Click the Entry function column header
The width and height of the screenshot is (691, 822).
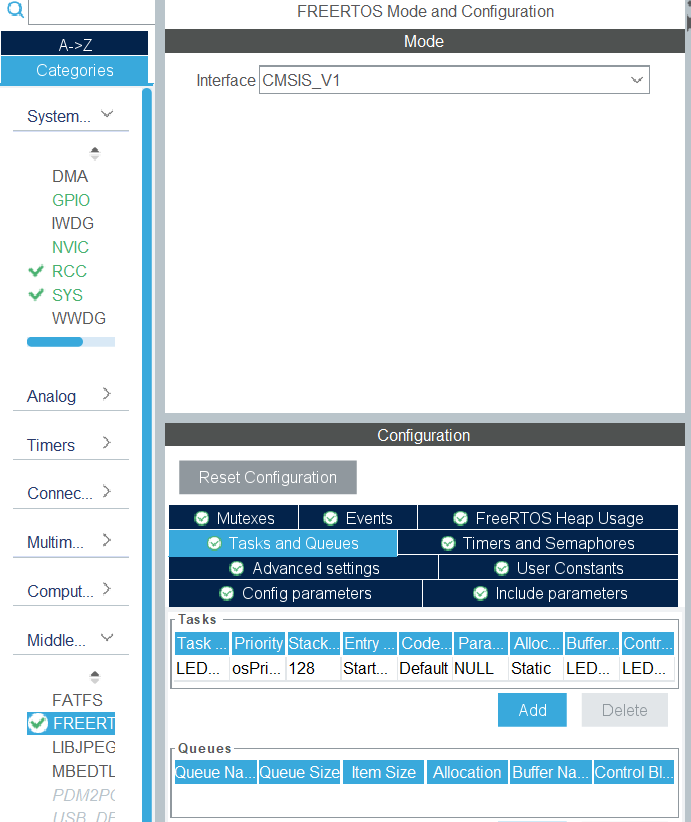[369, 643]
